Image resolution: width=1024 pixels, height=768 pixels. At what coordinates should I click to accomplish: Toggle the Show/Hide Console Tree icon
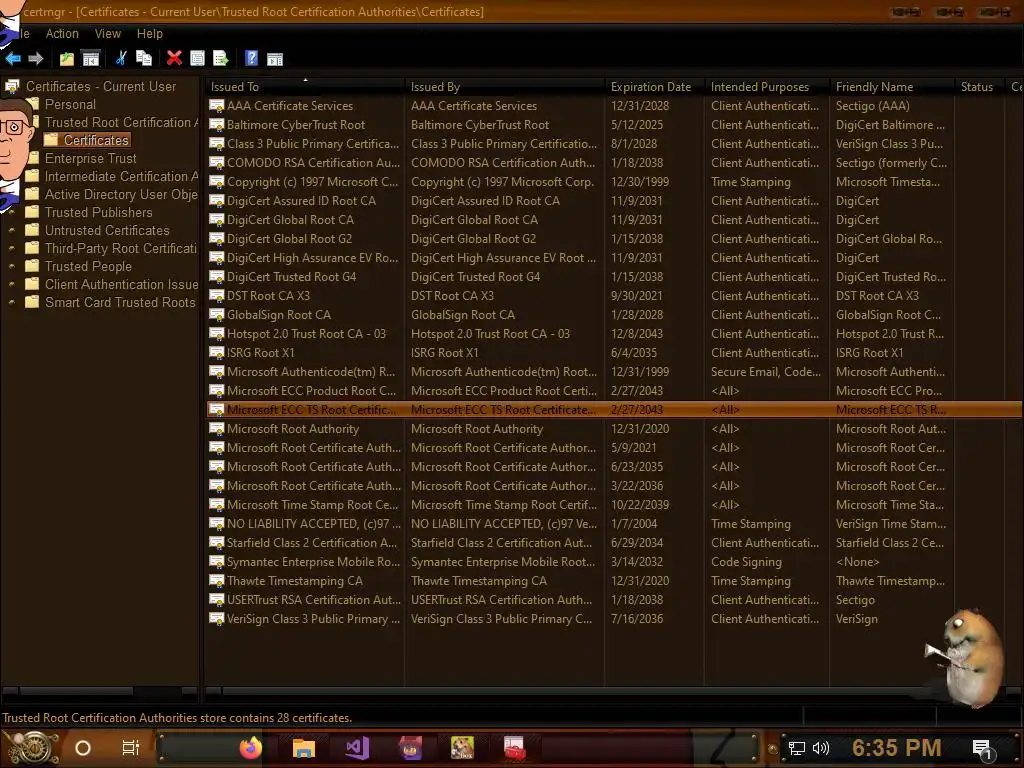pyautogui.click(x=91, y=59)
